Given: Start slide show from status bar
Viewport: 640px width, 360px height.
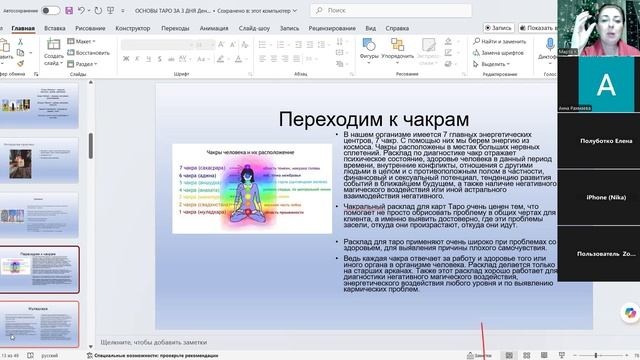Looking at the screenshot, I should 562,356.
